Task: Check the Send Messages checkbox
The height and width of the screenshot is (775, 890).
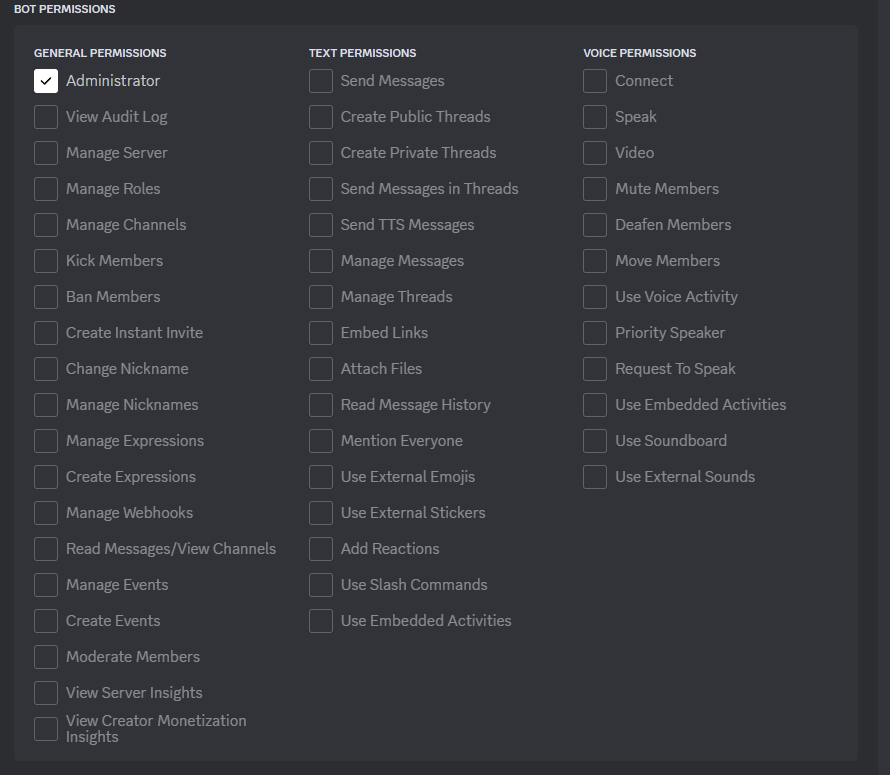Action: pos(321,81)
